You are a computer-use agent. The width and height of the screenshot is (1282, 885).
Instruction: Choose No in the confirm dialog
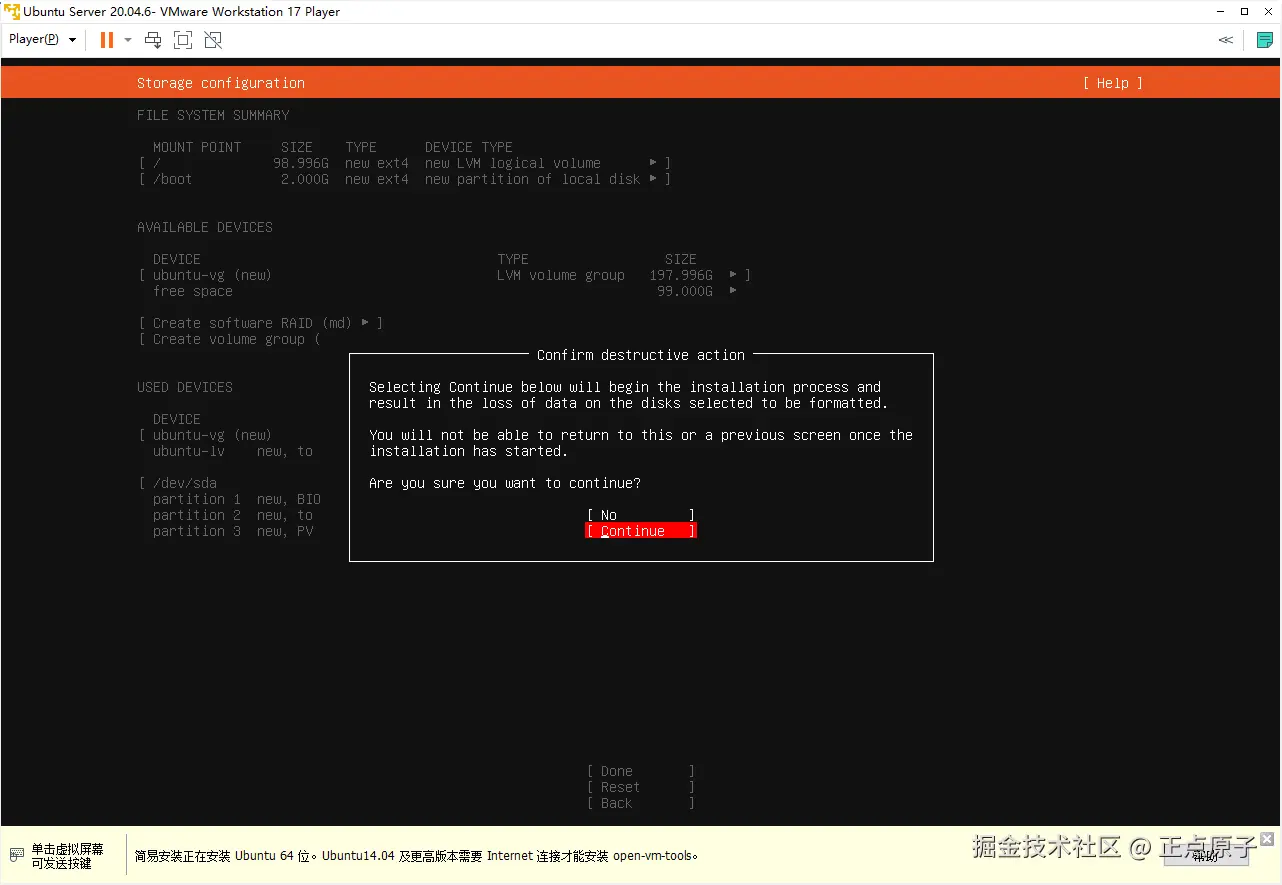tap(641, 515)
